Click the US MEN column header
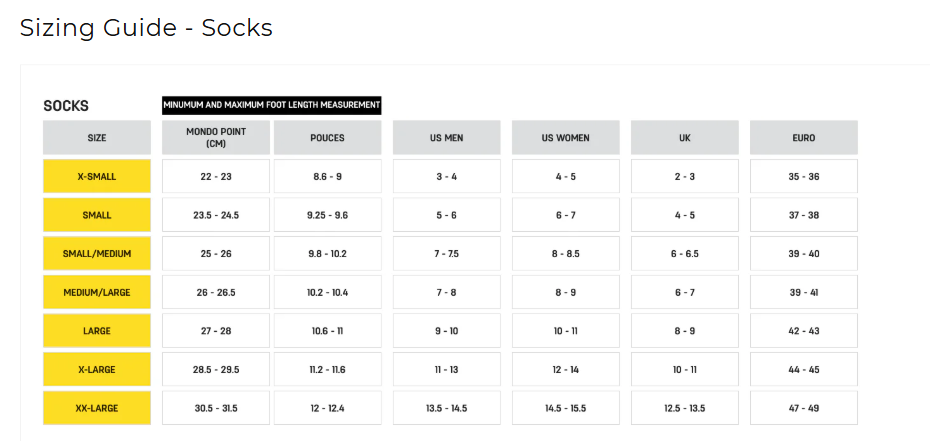The height and width of the screenshot is (441, 930). coord(447,138)
